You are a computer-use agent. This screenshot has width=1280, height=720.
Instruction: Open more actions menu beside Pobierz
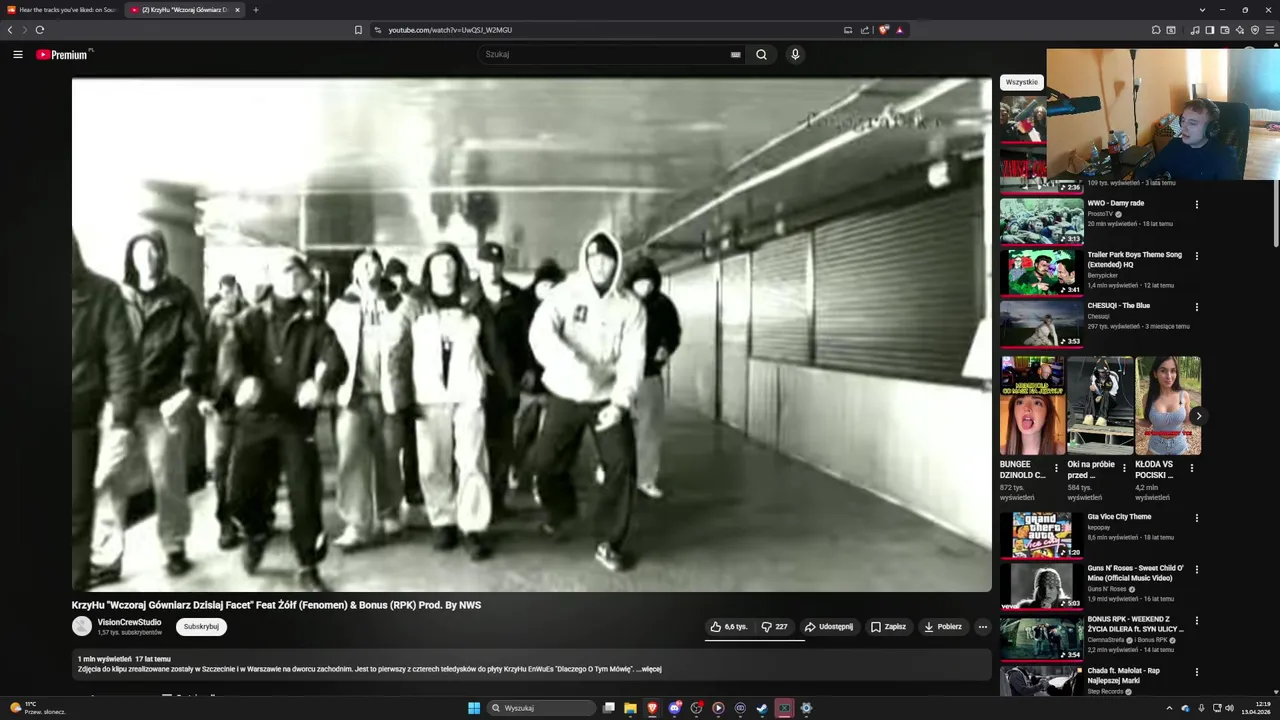click(983, 627)
